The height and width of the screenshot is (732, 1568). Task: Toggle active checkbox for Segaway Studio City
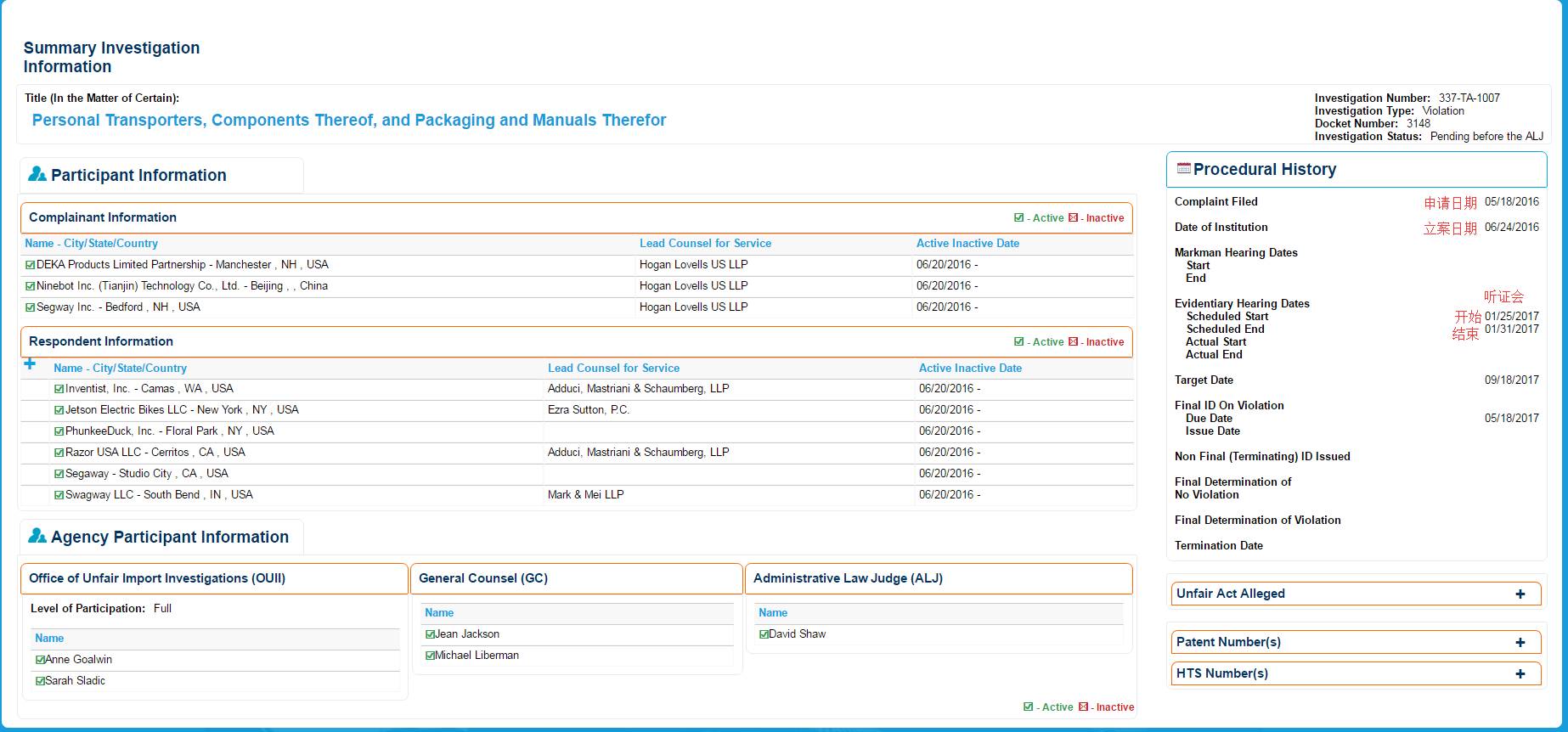point(59,474)
